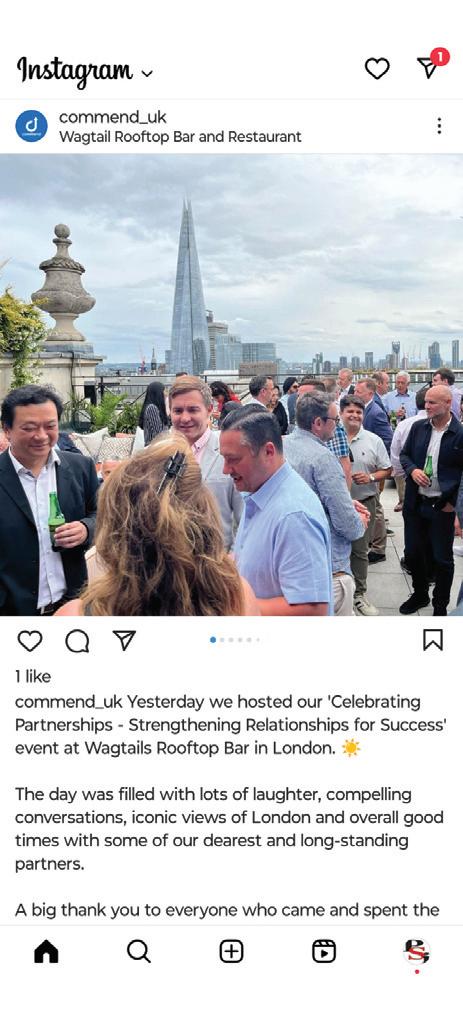Open own profile avatar in bottom bar

point(416,952)
